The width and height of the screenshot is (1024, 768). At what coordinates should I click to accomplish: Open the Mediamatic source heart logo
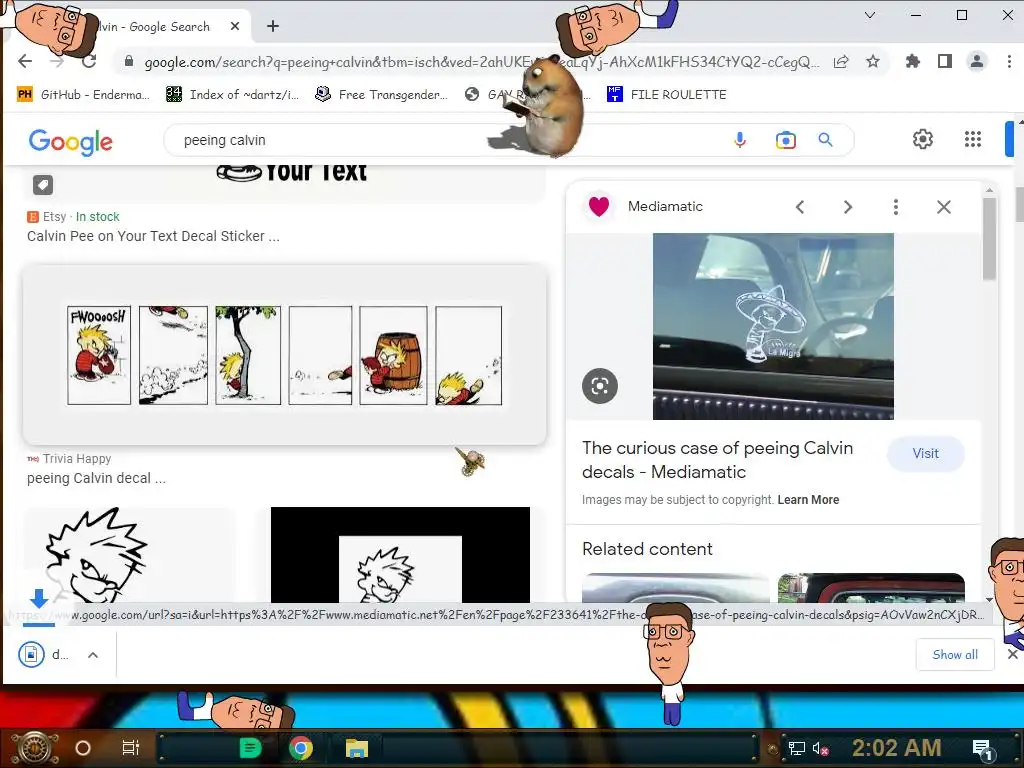[599, 206]
